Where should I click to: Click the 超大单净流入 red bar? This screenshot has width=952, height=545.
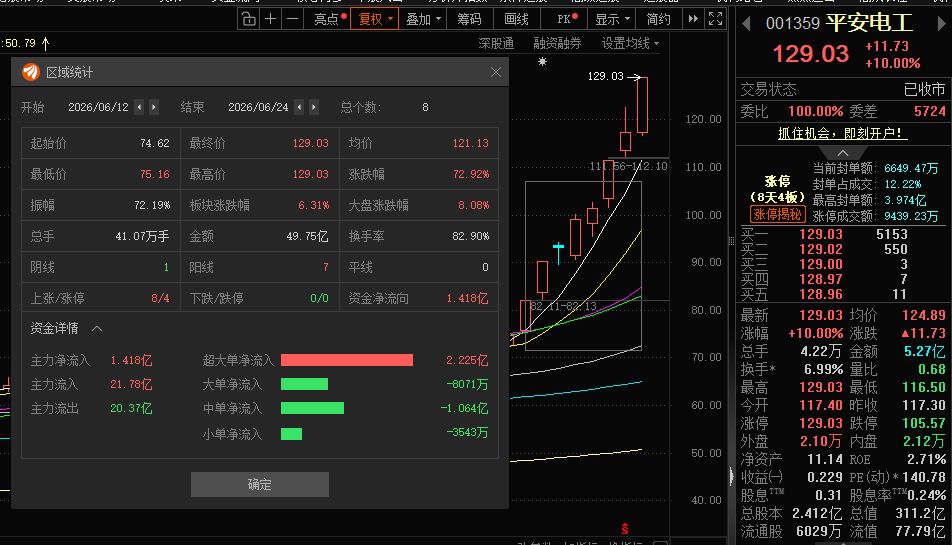347,361
